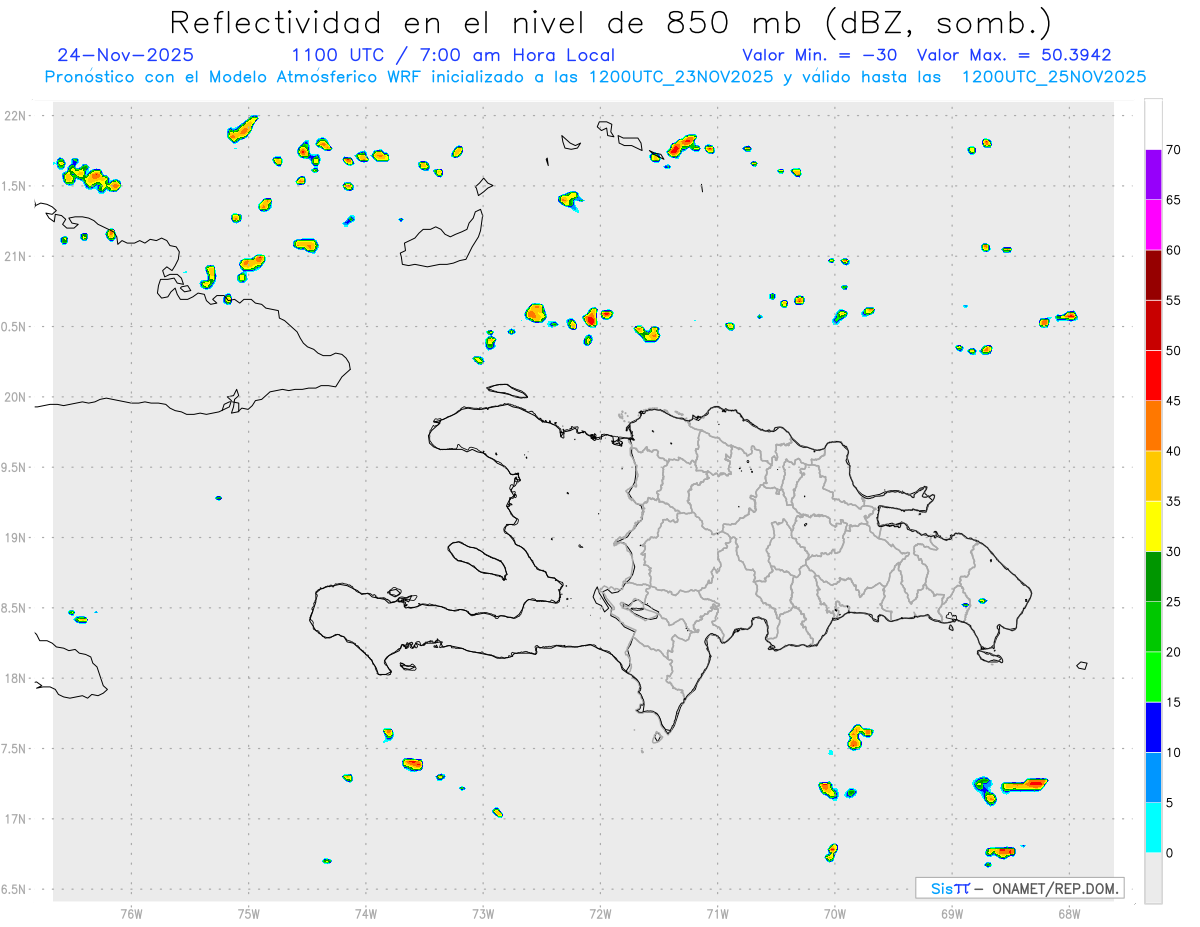Click the "1200UTC_25NOV2025" valid-until time
The width and height of the screenshot is (1200, 927).
pyautogui.click(x=1053, y=77)
